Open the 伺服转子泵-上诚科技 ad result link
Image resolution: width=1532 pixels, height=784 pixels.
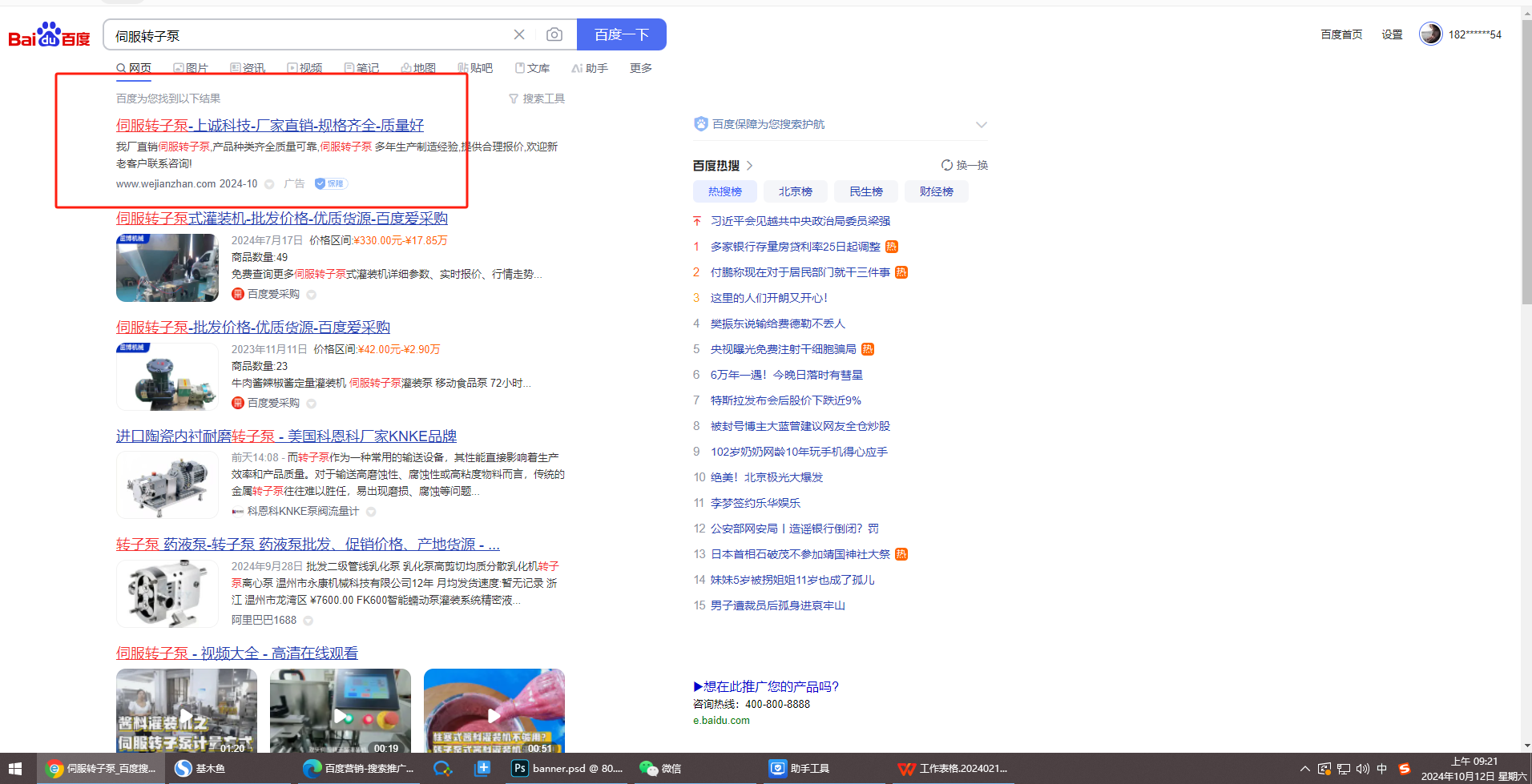pyautogui.click(x=270, y=125)
